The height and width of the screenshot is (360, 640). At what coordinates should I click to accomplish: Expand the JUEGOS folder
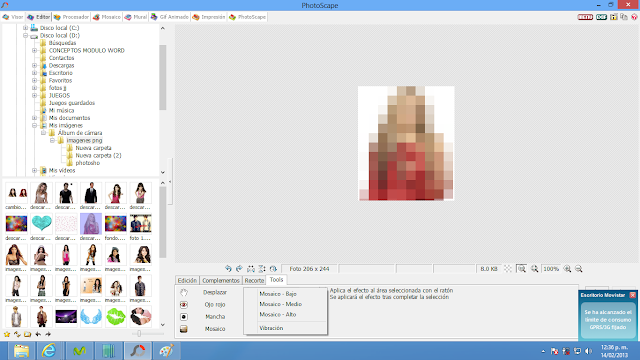pos(34,96)
